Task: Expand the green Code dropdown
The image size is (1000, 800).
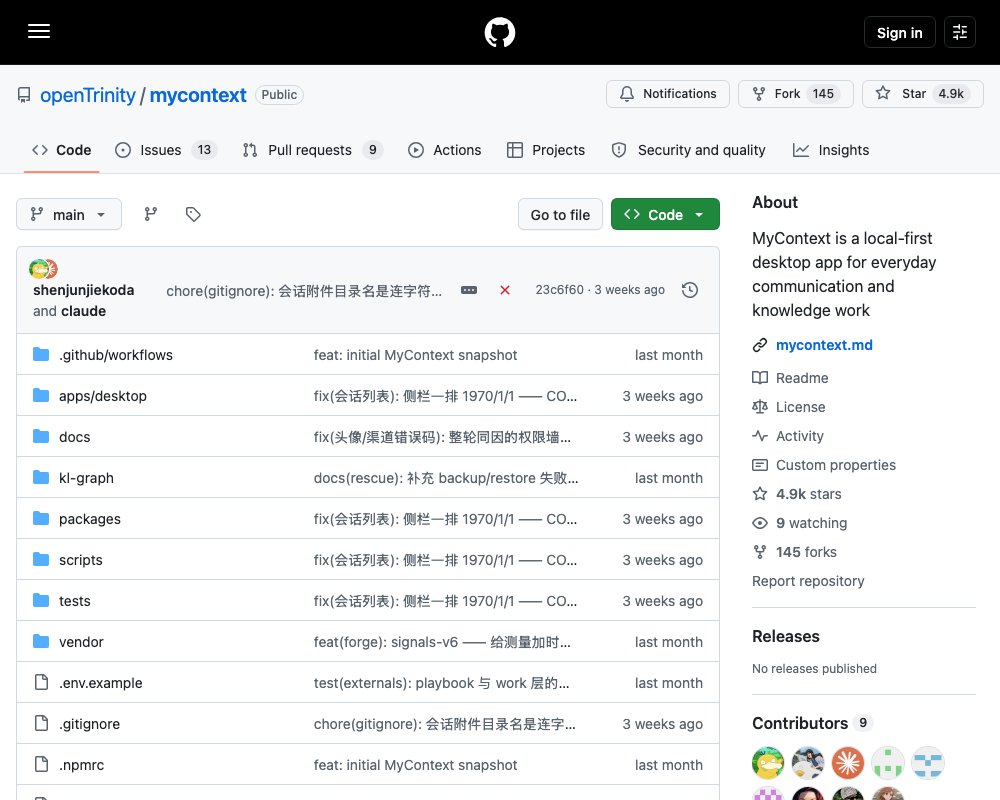Action: click(665, 214)
